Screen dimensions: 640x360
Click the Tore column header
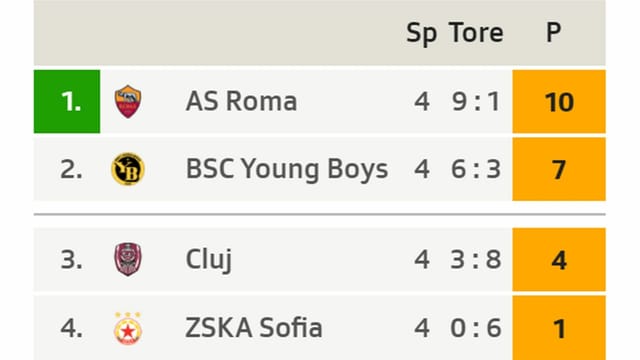[476, 33]
